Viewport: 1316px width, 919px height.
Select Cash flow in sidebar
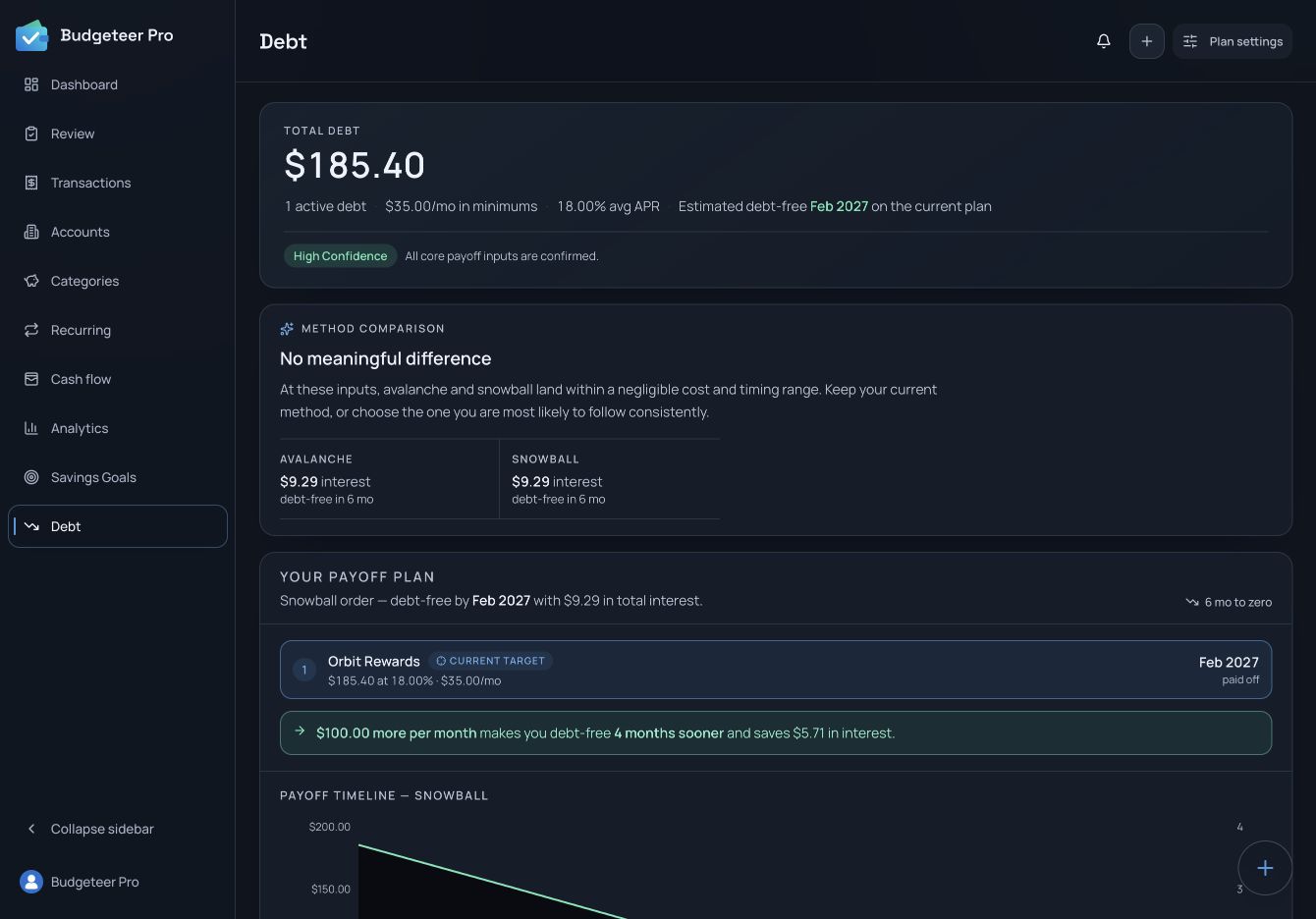coord(118,379)
